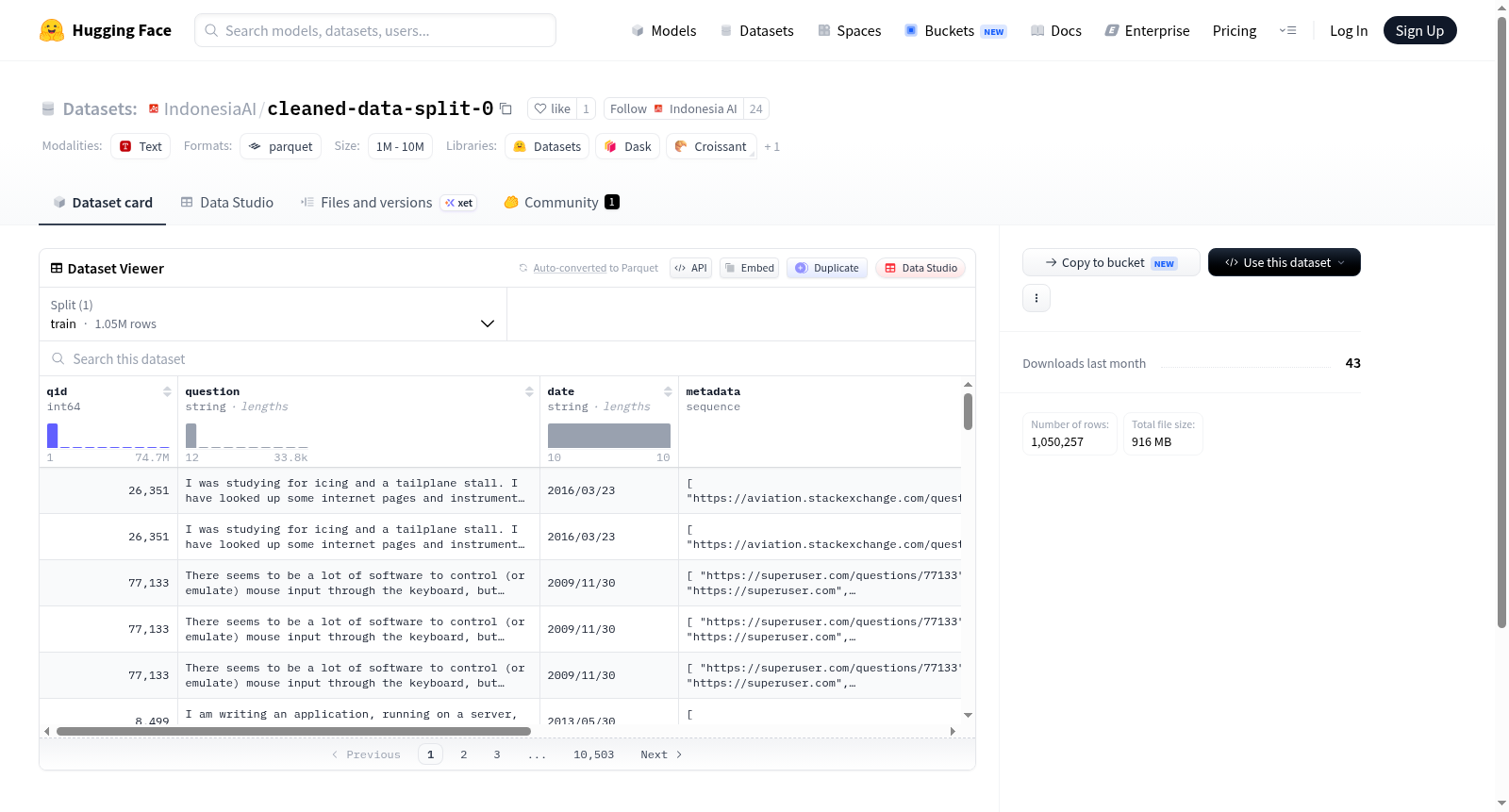Image resolution: width=1509 pixels, height=812 pixels.
Task: Click the qid column sort icon
Action: [x=167, y=391]
